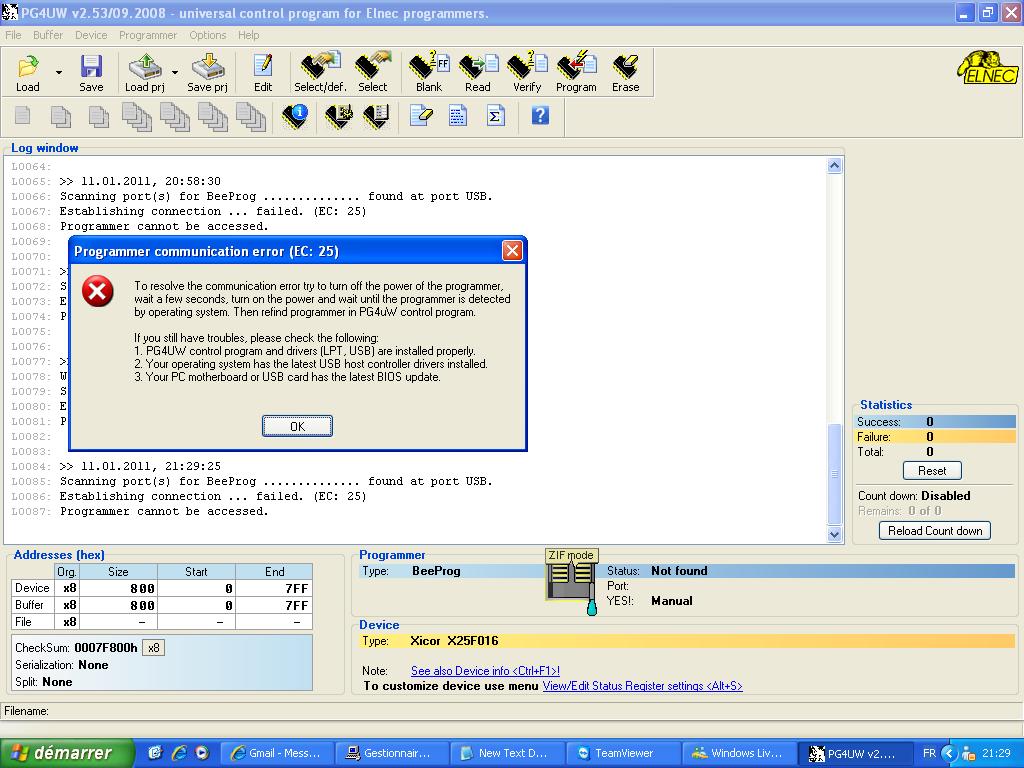1024x768 pixels.
Task: Click the log window scroll-up arrow
Action: pyautogui.click(x=834, y=166)
